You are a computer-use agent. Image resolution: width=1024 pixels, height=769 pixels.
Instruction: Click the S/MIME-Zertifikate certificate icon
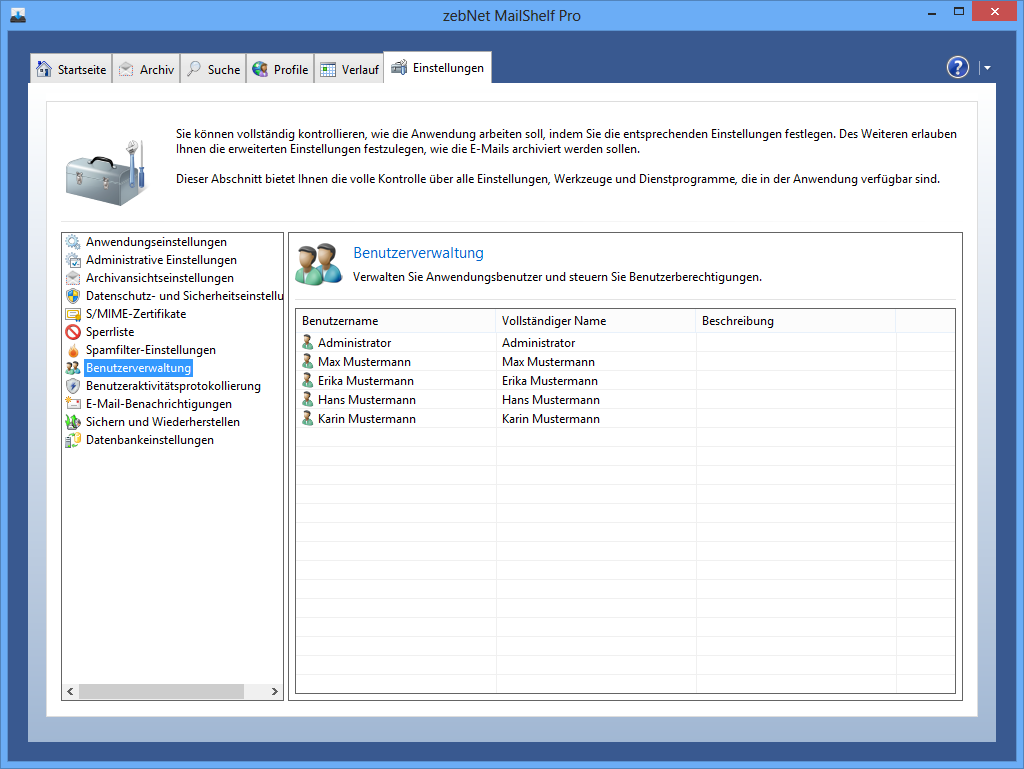[x=73, y=314]
